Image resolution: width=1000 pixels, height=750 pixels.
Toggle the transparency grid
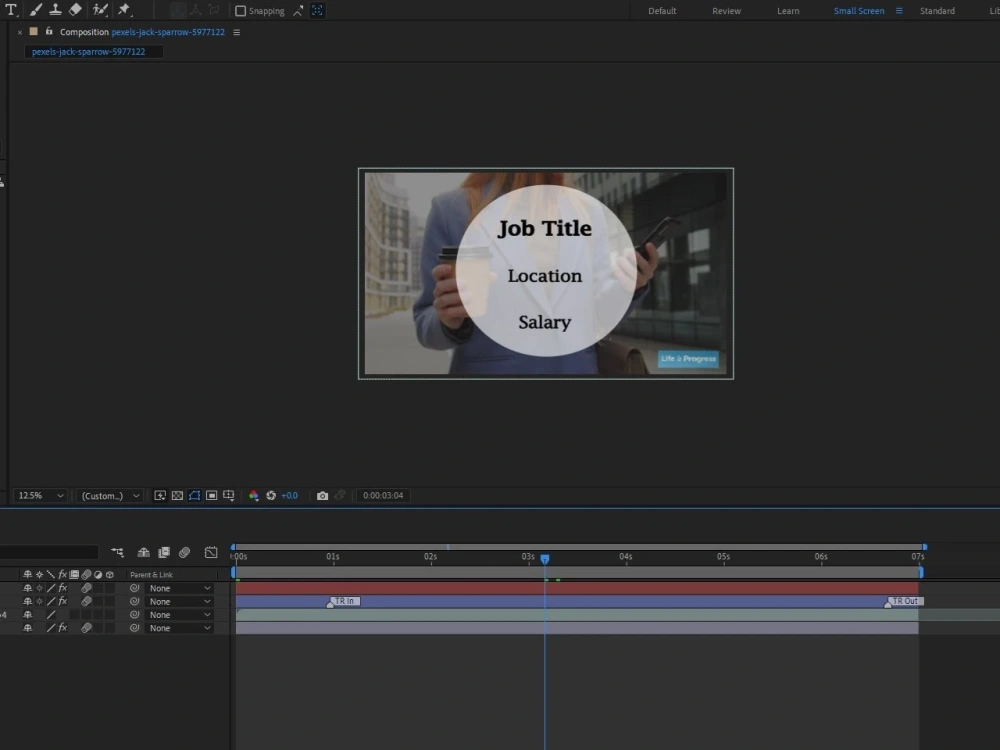[x=177, y=496]
